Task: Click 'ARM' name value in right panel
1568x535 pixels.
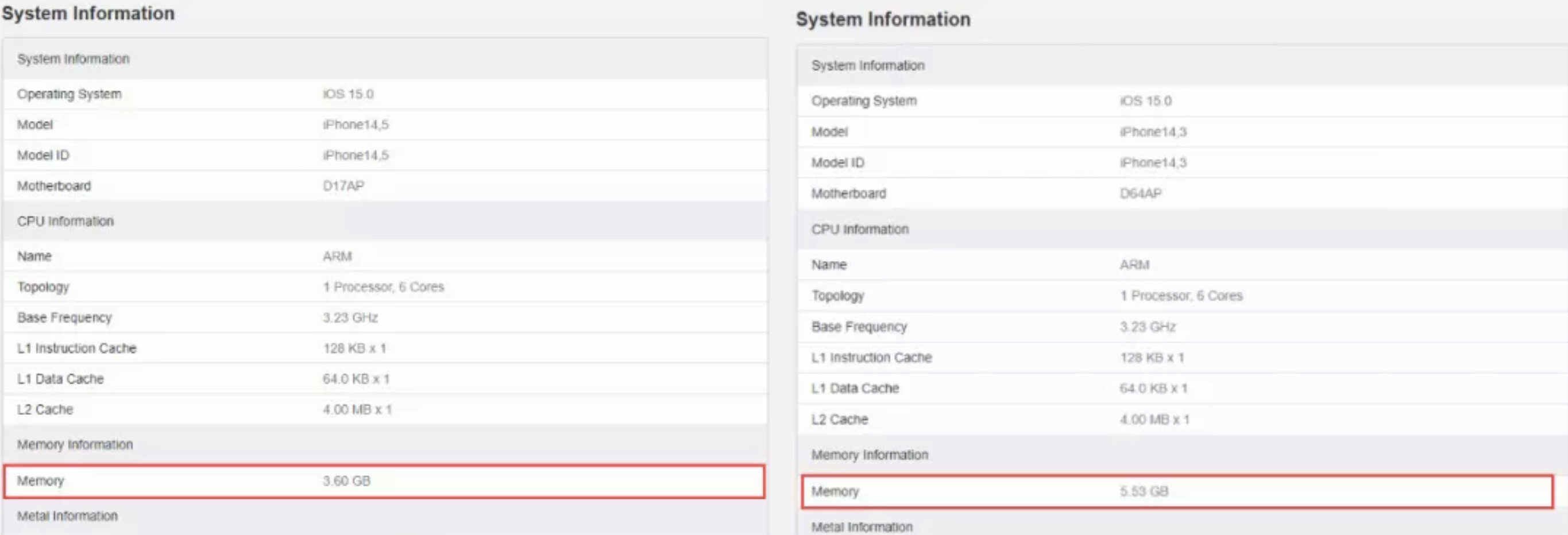Action: click(1134, 265)
